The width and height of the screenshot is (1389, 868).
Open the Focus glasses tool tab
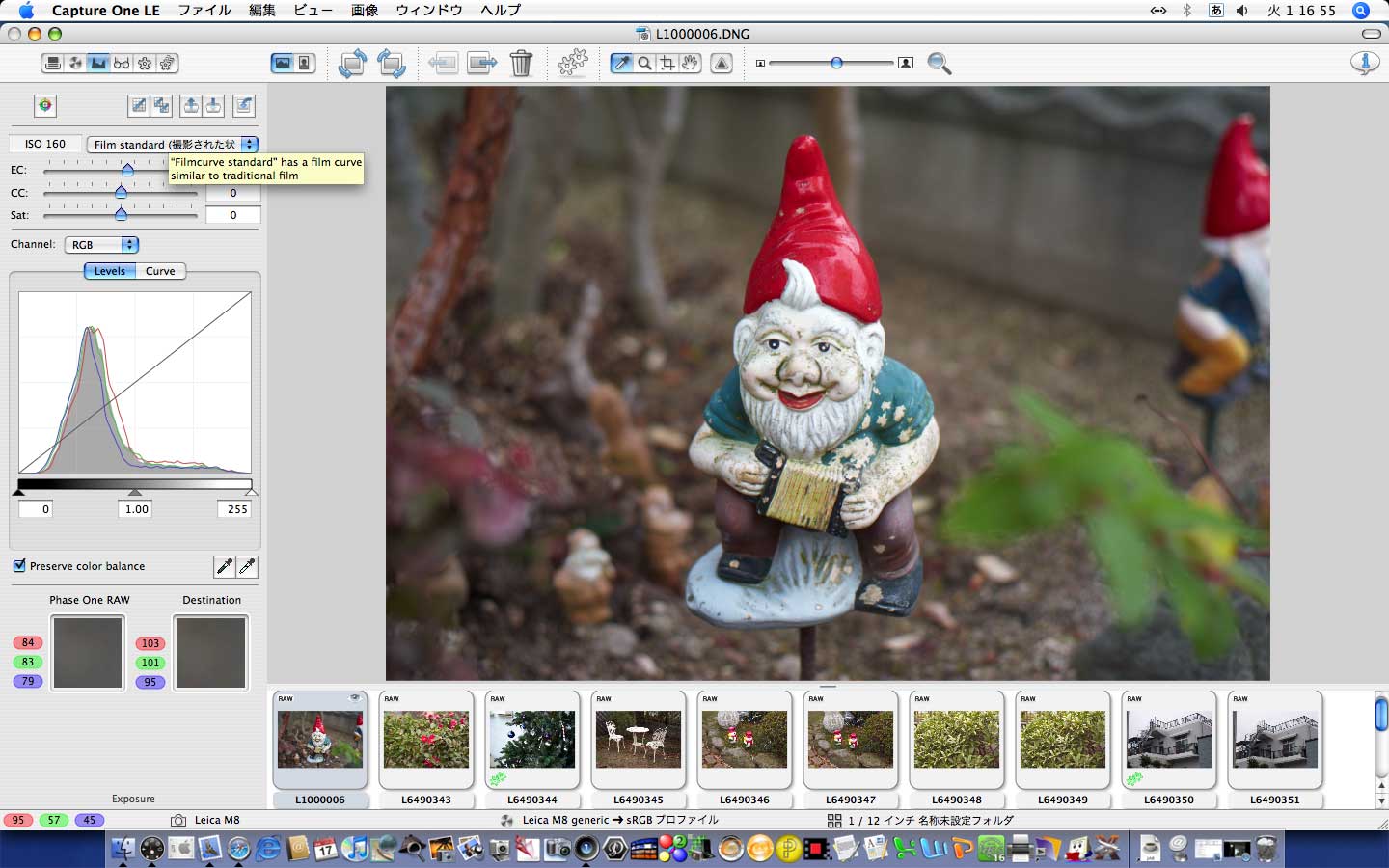[x=122, y=63]
